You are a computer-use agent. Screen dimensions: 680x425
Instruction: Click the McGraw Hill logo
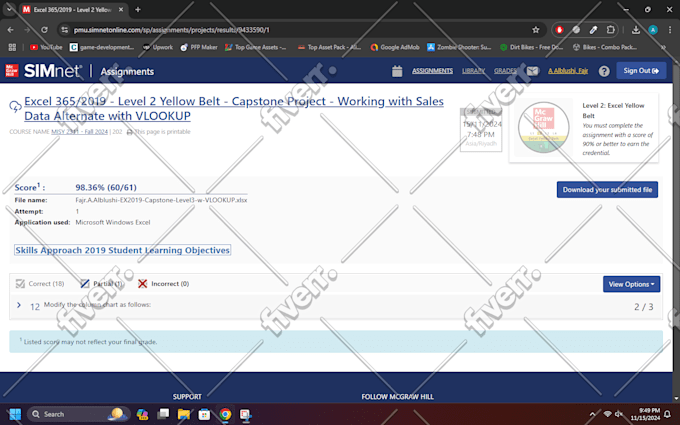click(12, 71)
